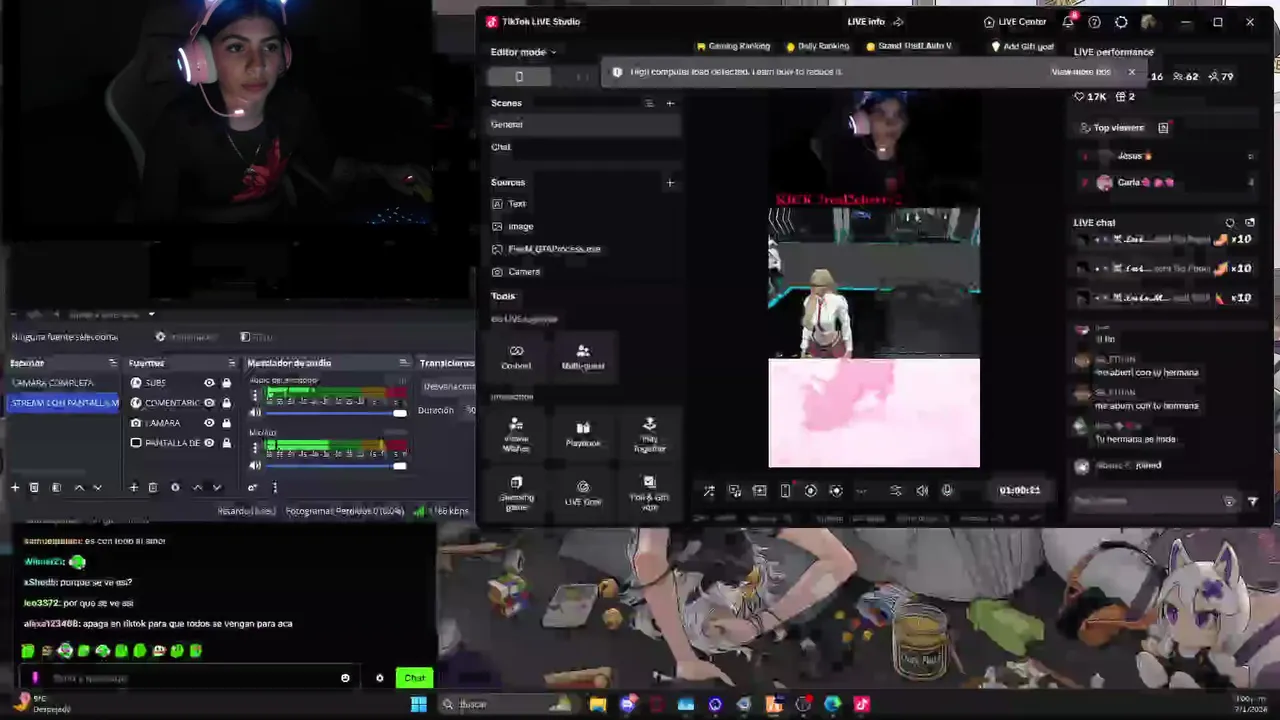Delete the selected OBS scene with the trash icon
The height and width of the screenshot is (720, 1280).
pos(34,488)
